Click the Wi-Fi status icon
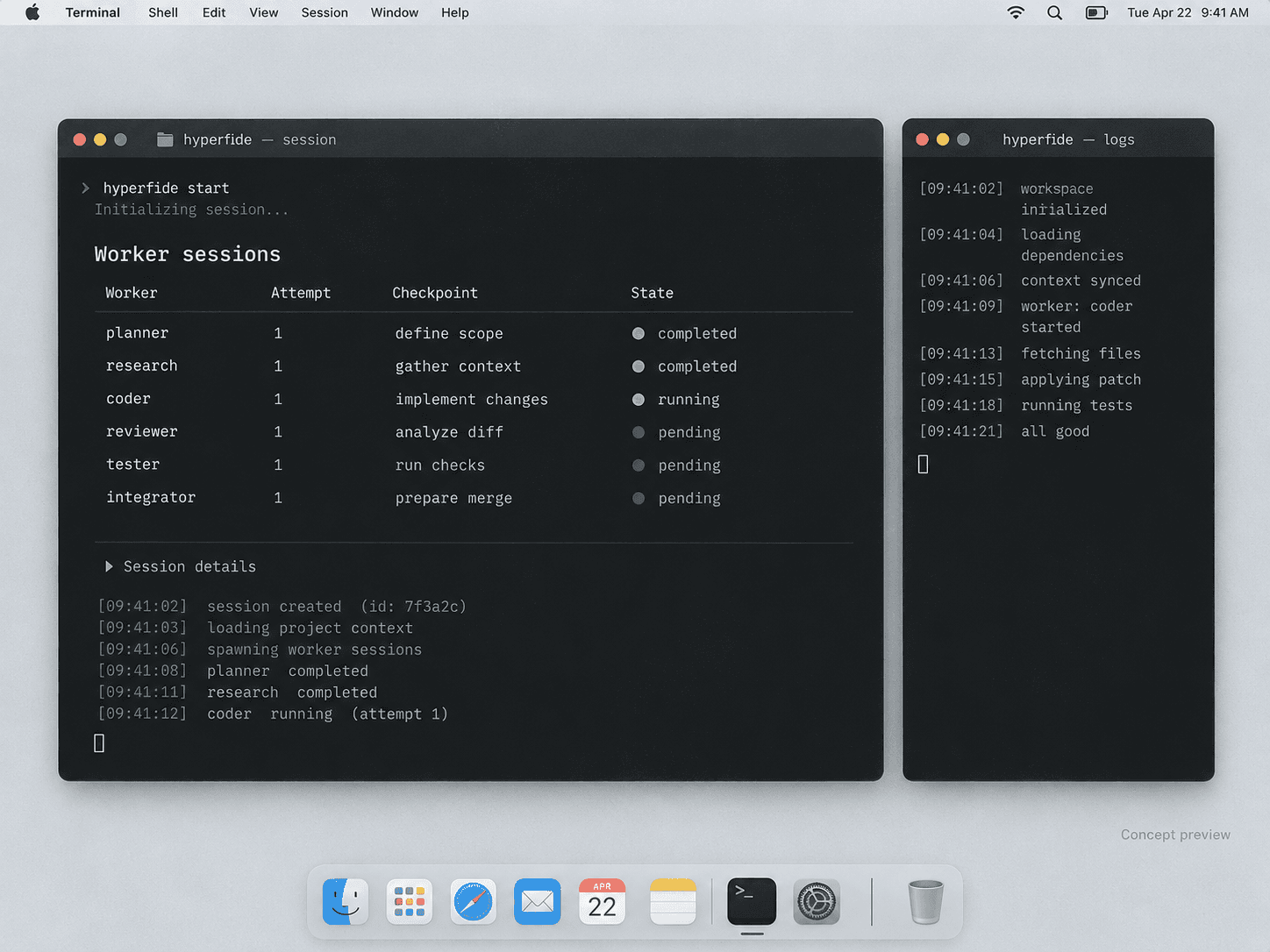The image size is (1270, 952). click(1016, 12)
